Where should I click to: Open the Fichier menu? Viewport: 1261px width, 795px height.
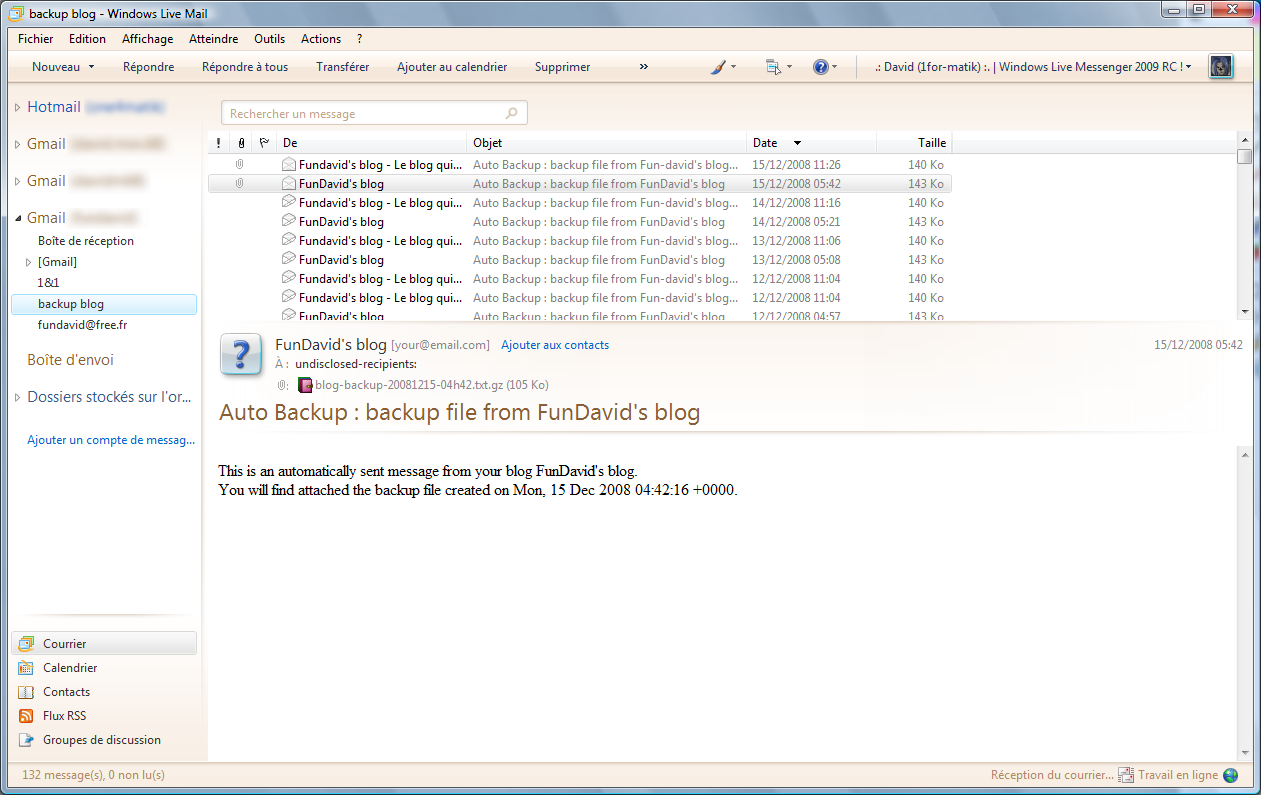(36, 39)
